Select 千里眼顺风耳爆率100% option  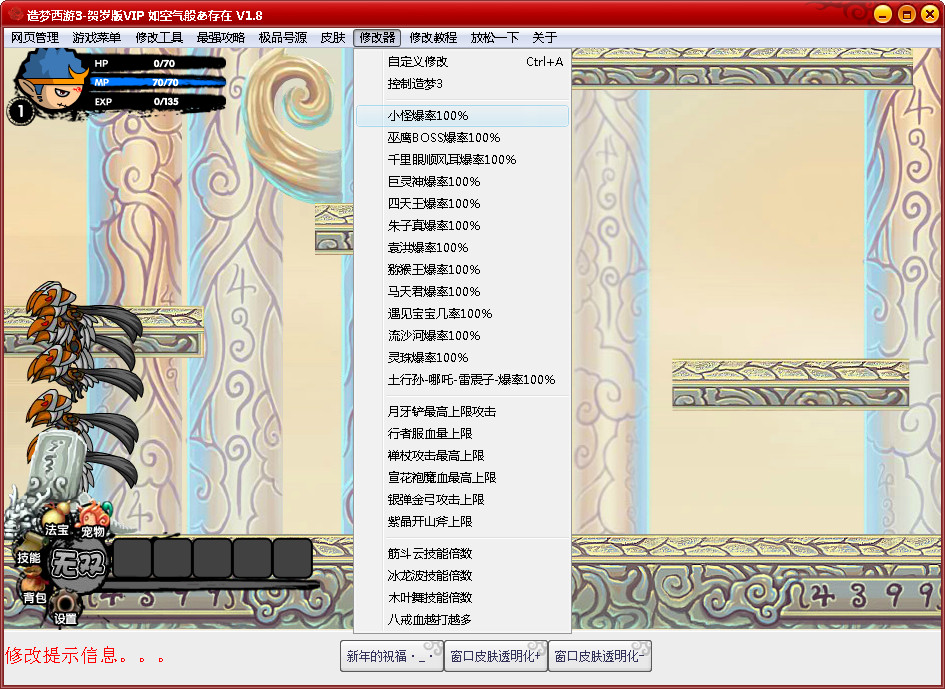pyautogui.click(x=462, y=160)
